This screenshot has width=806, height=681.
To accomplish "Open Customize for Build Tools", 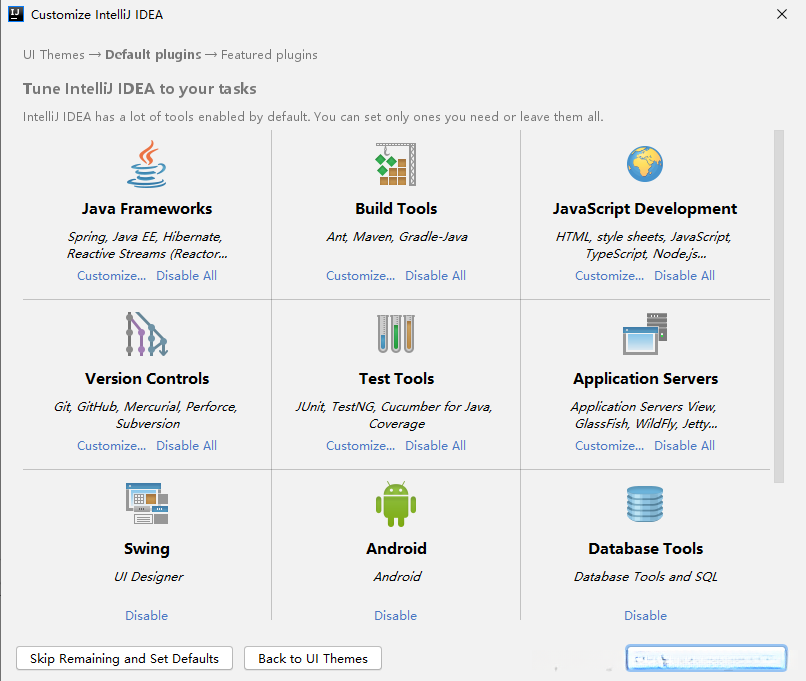I will [x=360, y=276].
